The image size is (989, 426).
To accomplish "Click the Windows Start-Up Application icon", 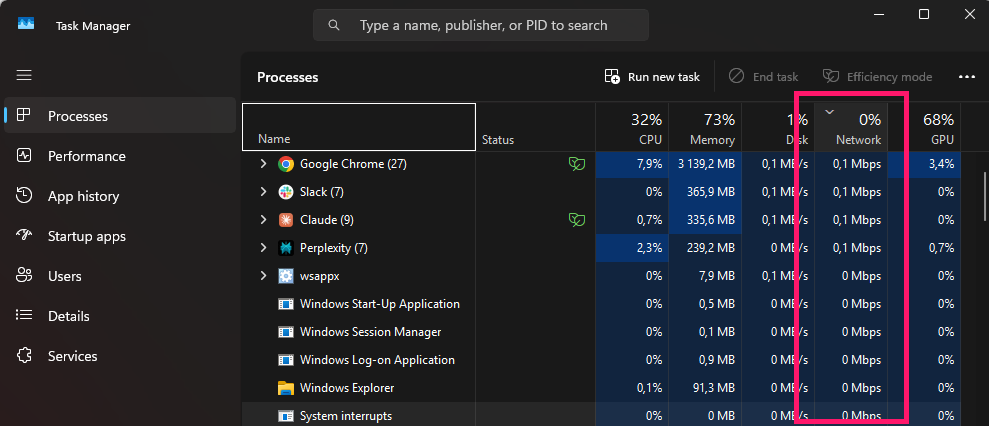I will coord(286,304).
